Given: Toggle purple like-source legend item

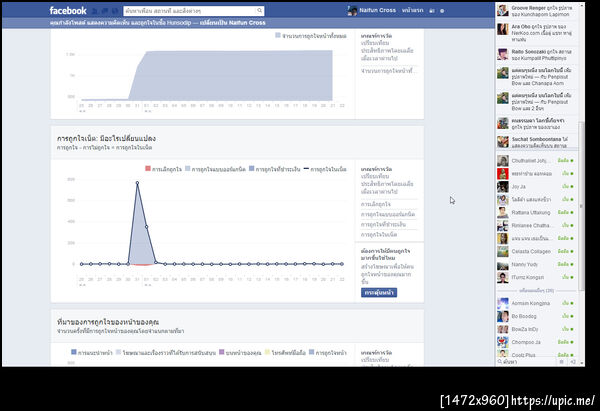Looking at the screenshot, I should [x=240, y=352].
